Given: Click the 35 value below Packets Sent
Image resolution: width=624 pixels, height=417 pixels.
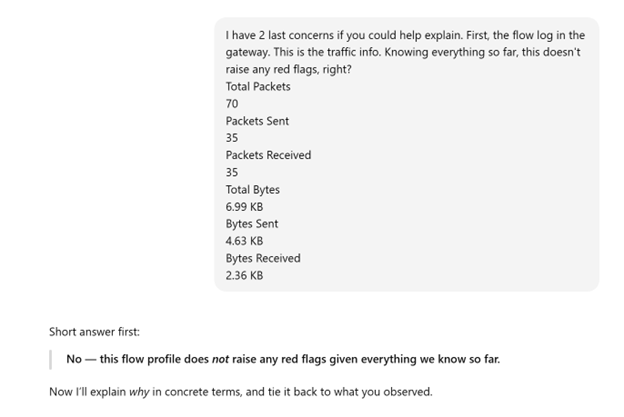Looking at the screenshot, I should point(233,138).
